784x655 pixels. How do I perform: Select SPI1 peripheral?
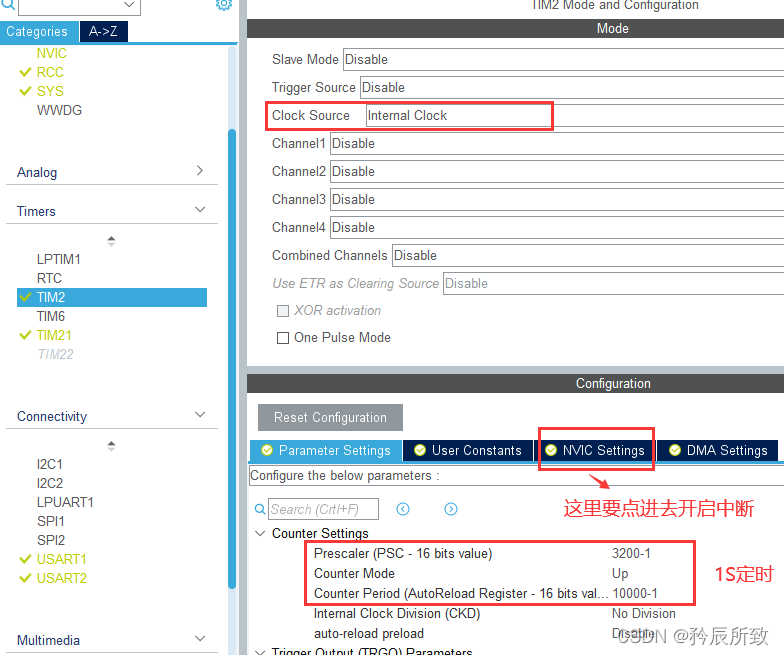tap(50, 522)
